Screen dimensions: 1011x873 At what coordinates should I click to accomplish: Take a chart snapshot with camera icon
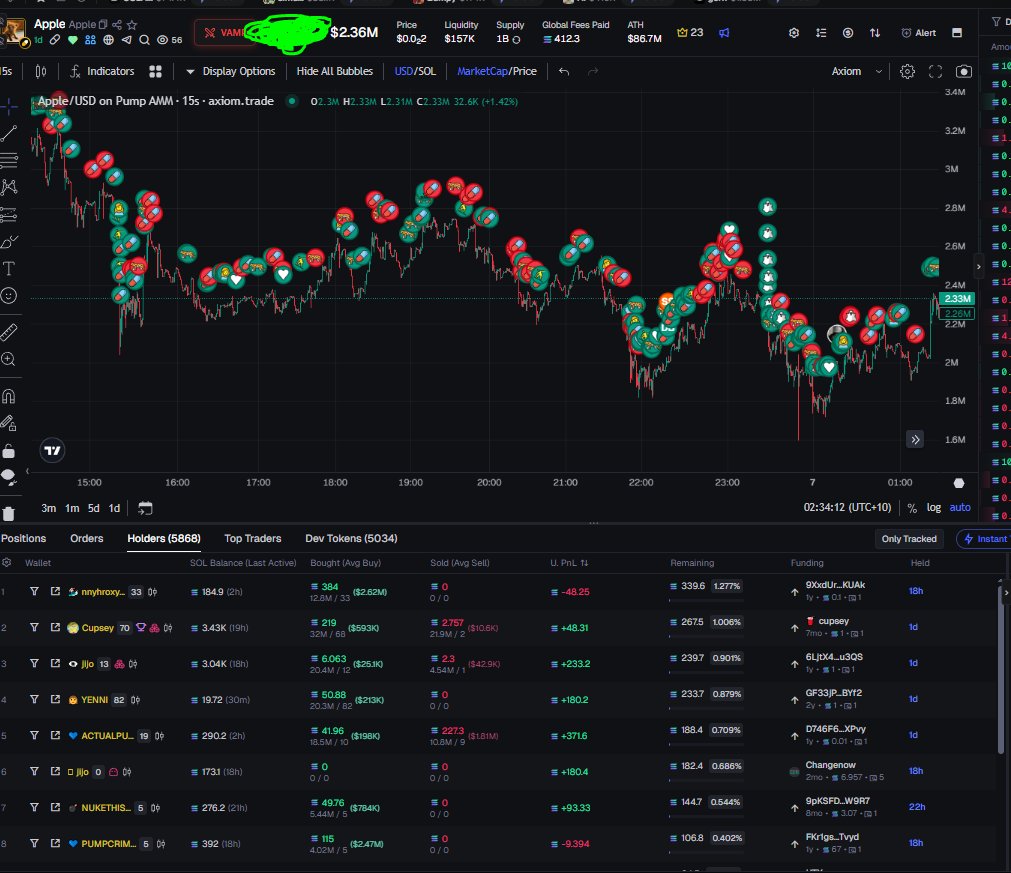click(x=964, y=72)
